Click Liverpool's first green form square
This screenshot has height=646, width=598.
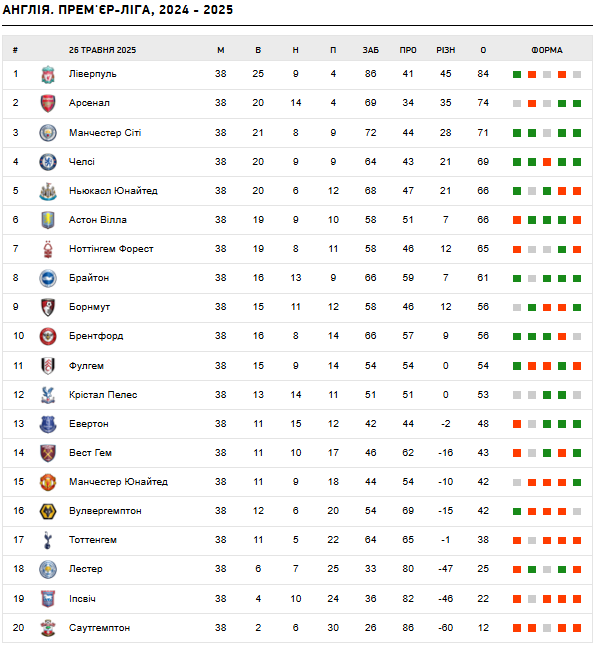tap(517, 75)
